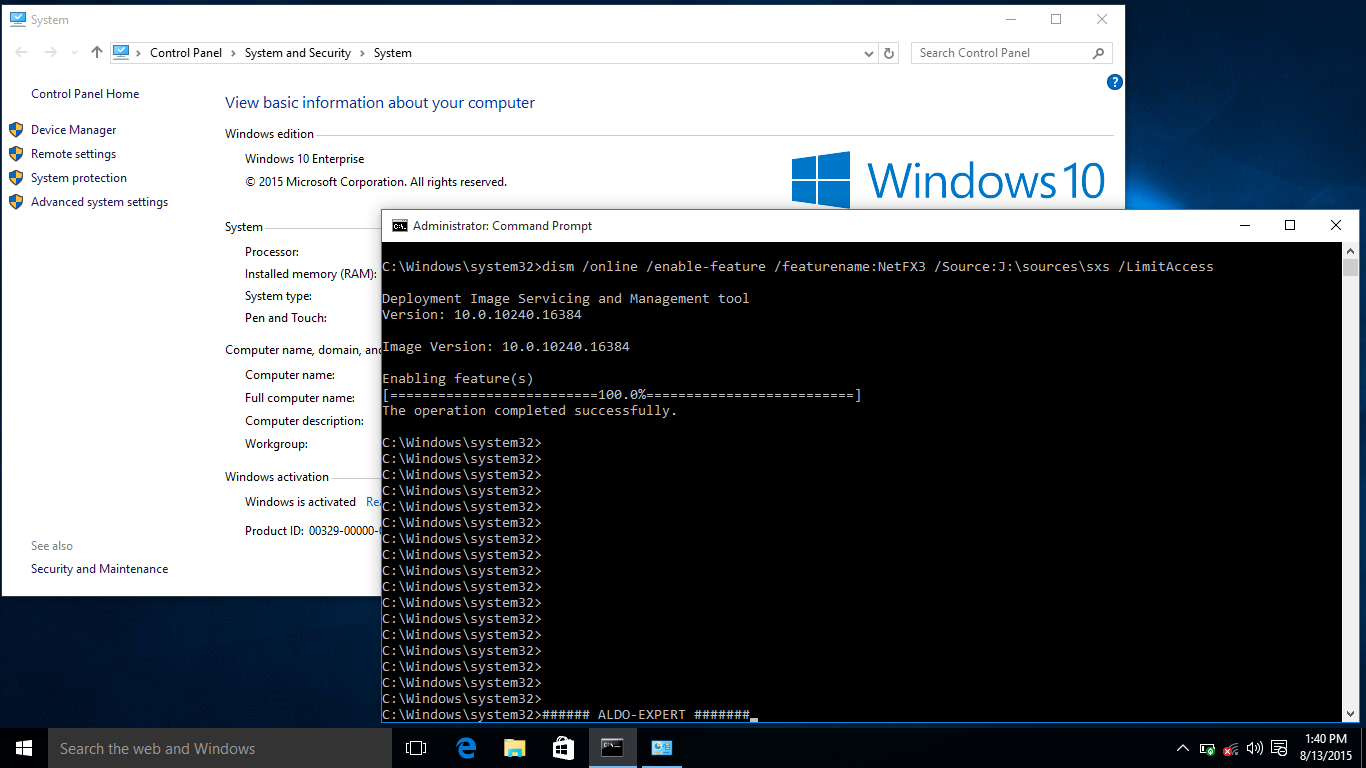
Task: Maximize the Command Prompt window
Action: pyautogui.click(x=1290, y=226)
